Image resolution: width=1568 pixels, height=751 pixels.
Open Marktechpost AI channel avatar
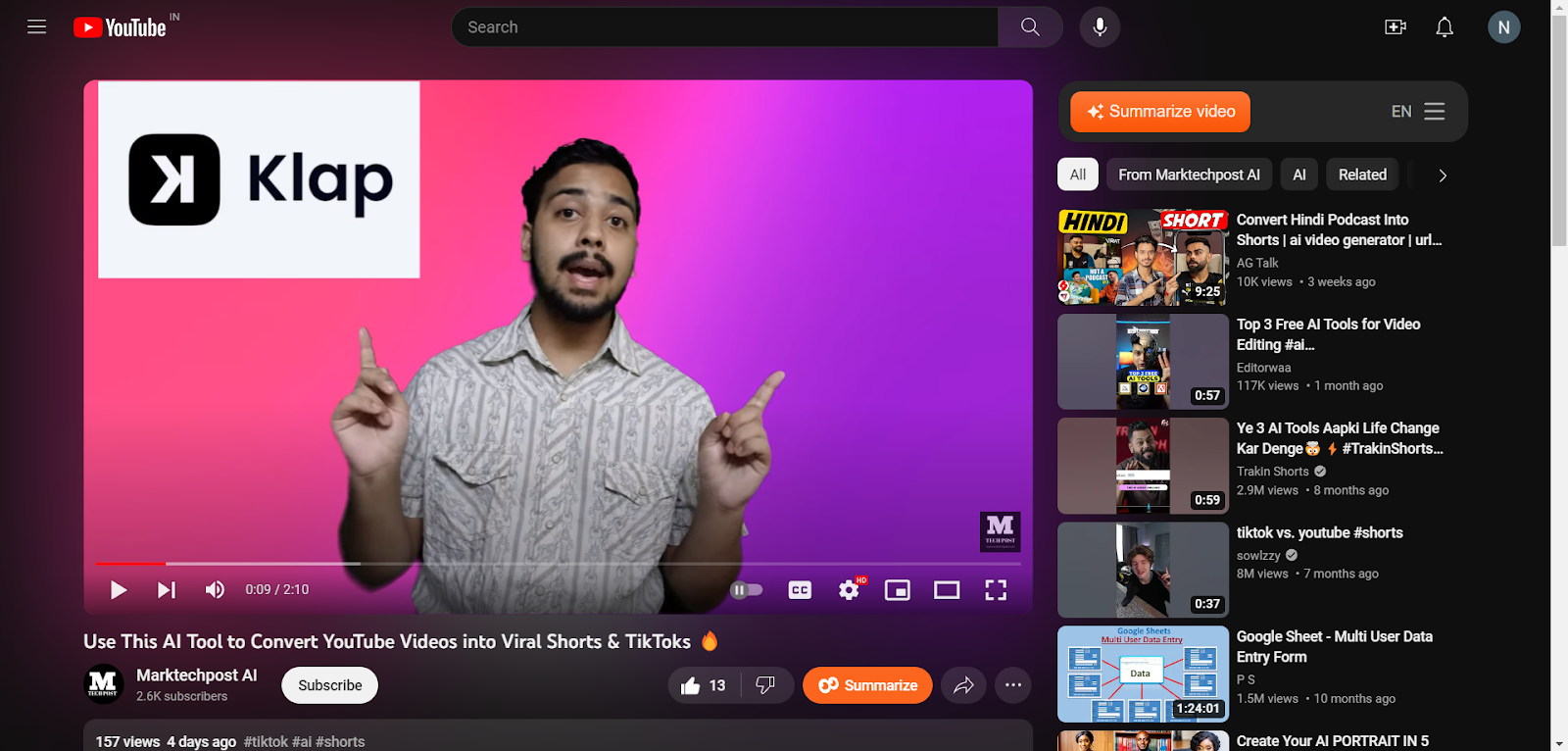[103, 683]
